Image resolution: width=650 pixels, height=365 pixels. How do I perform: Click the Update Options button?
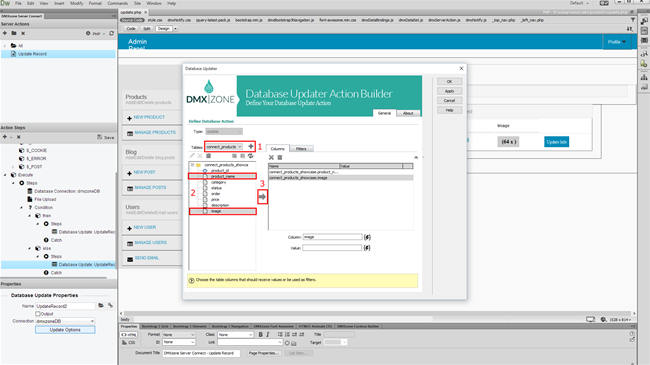click(x=65, y=330)
